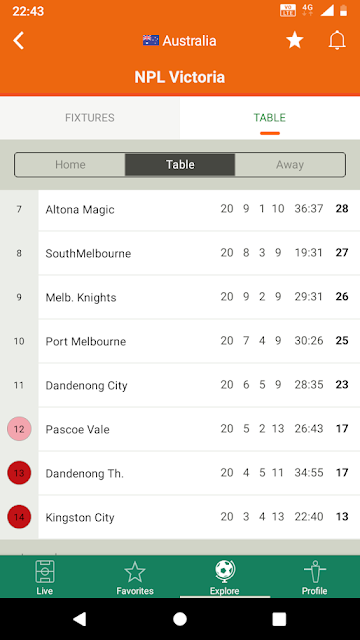Tap red position 13 relegation badge
The image size is (360, 640).
(19, 473)
